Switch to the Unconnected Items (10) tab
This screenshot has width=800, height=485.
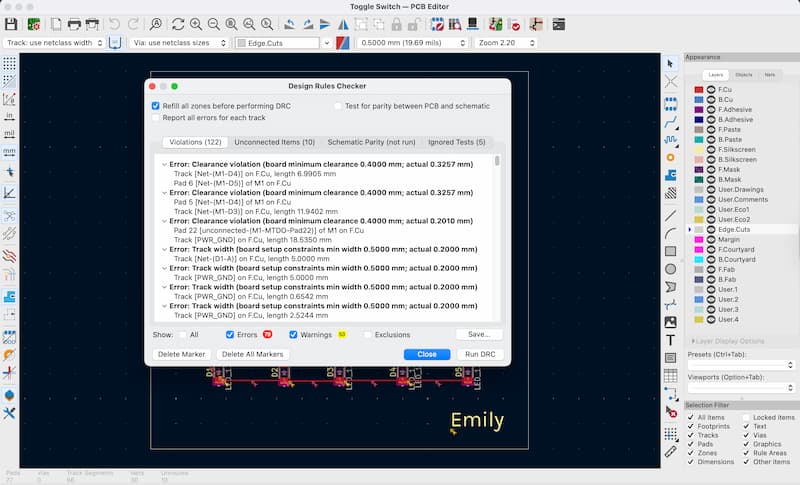coord(274,142)
